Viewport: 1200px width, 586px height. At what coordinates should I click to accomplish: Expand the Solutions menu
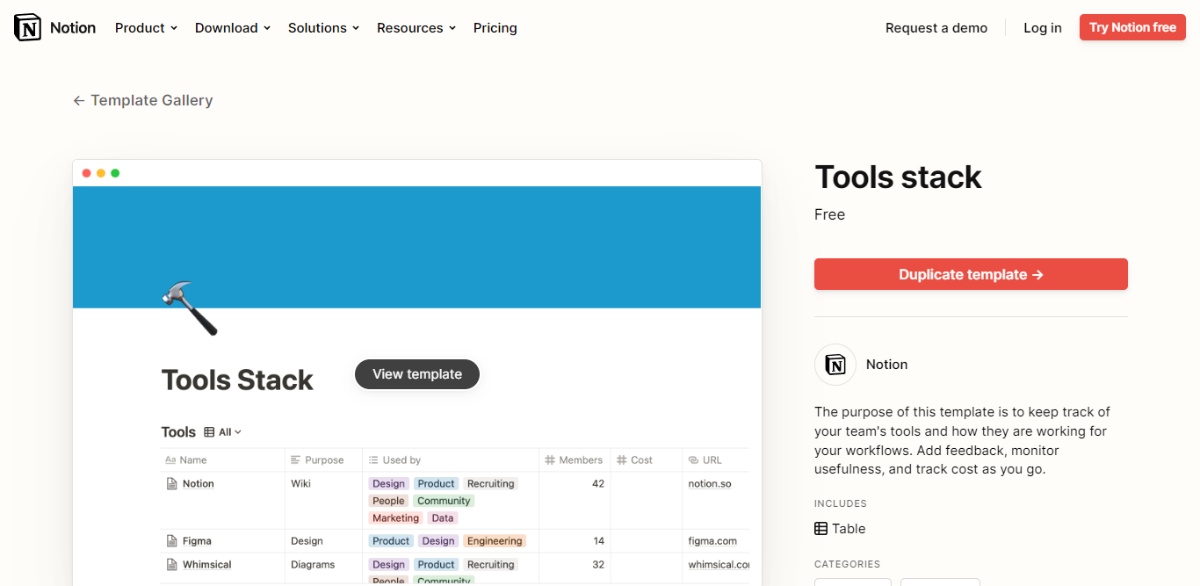[323, 28]
